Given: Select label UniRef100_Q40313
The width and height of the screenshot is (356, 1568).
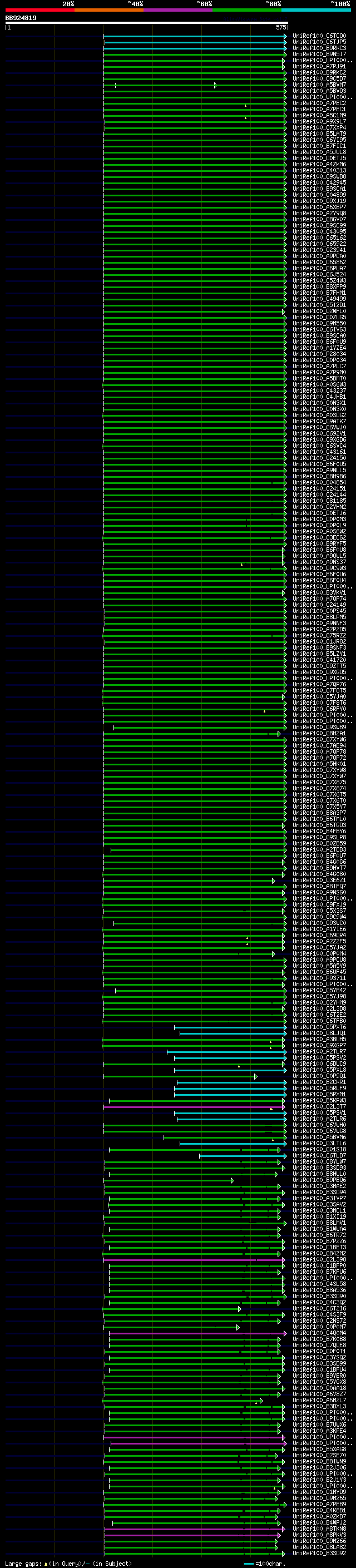Looking at the screenshot, I should [319, 170].
